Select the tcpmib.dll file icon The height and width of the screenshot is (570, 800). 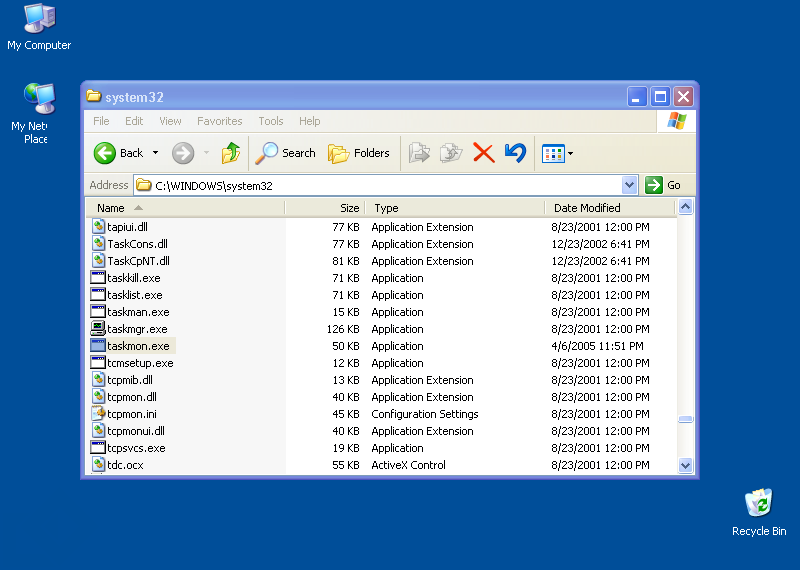point(98,380)
